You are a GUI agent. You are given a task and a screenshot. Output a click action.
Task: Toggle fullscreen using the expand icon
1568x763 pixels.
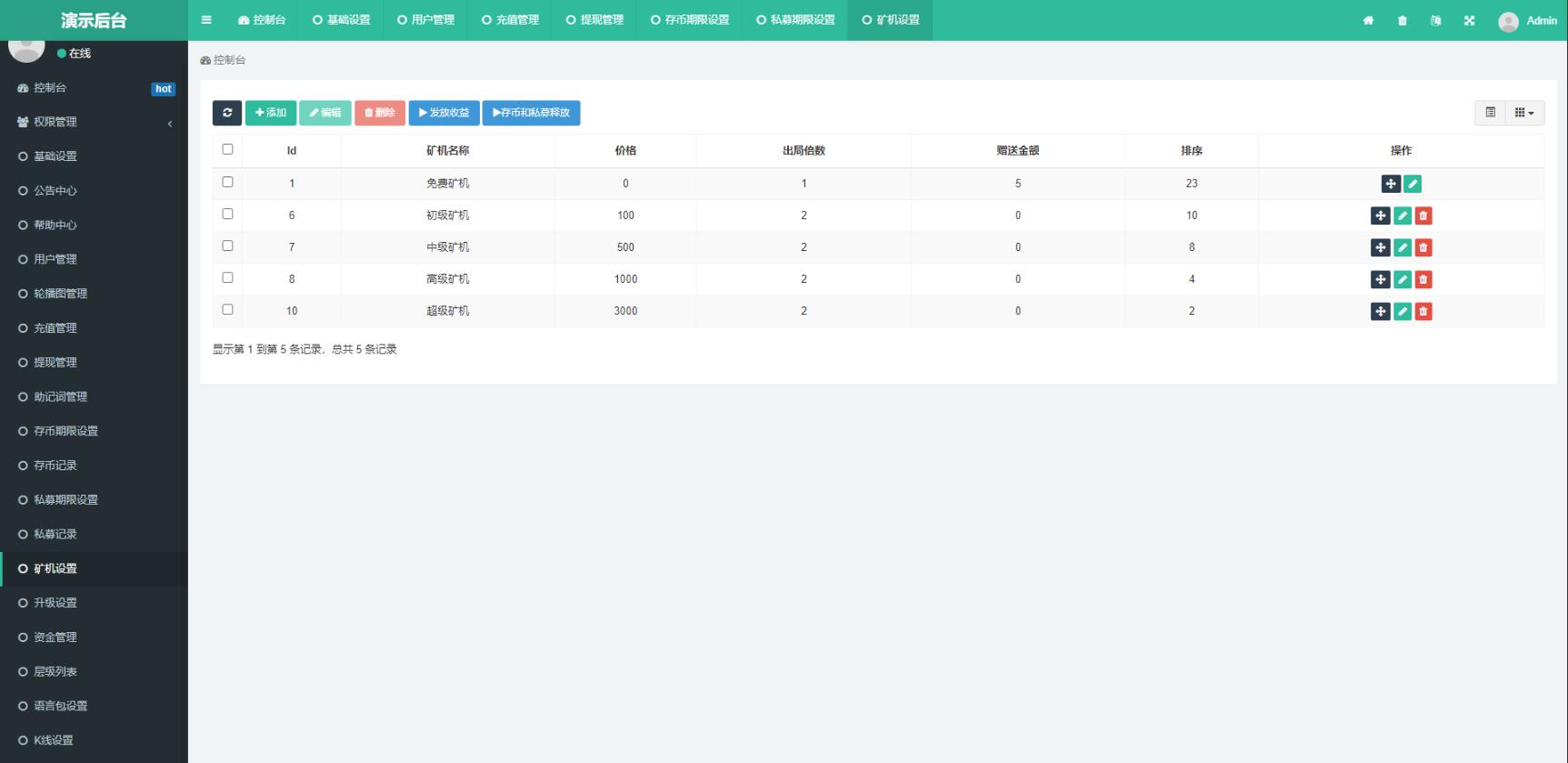[x=1469, y=21]
